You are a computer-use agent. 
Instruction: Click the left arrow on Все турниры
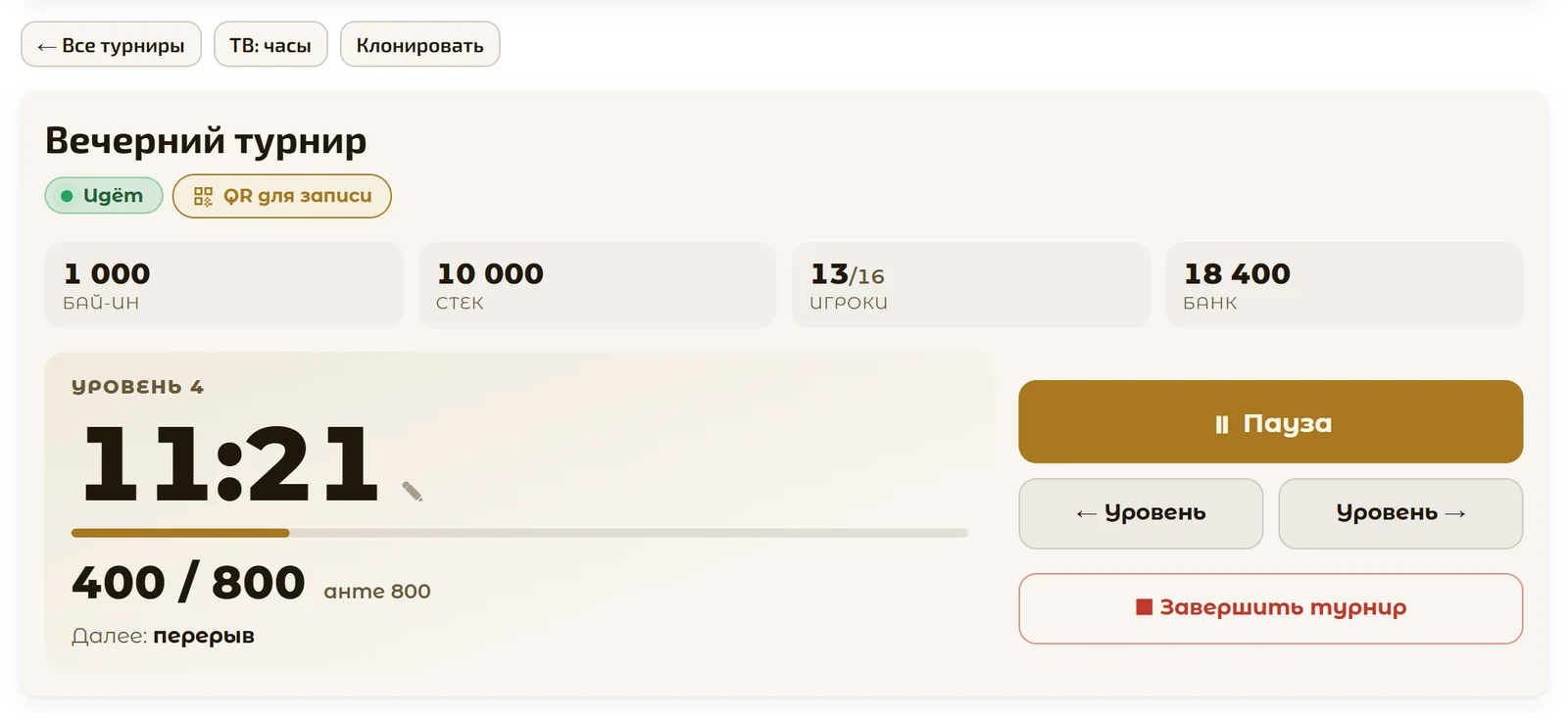click(x=46, y=46)
